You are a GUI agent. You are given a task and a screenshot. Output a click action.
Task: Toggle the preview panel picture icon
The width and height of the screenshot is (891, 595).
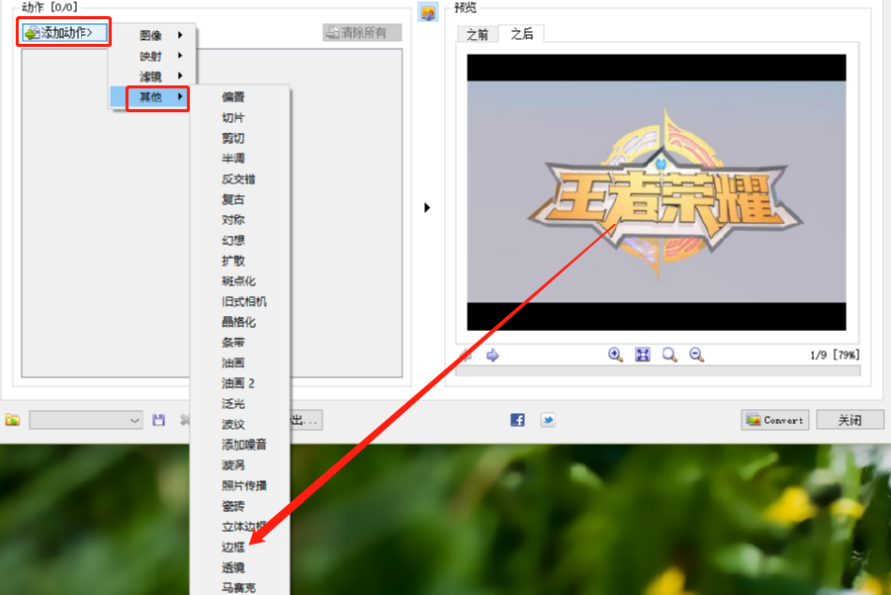428,12
